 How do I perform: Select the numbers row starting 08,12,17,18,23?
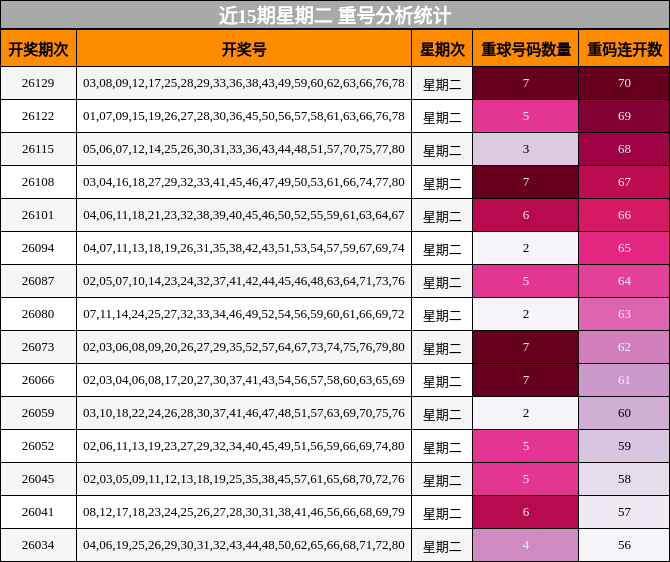[244, 512]
